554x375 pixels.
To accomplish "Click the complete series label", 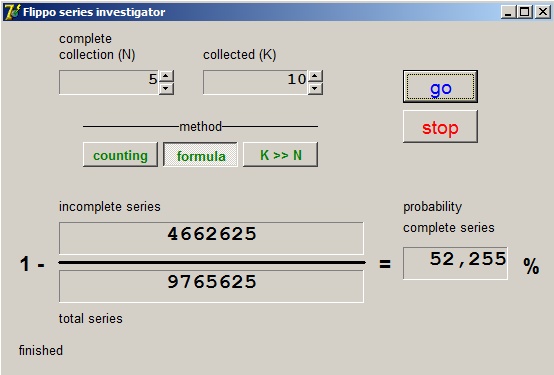I will [x=449, y=228].
